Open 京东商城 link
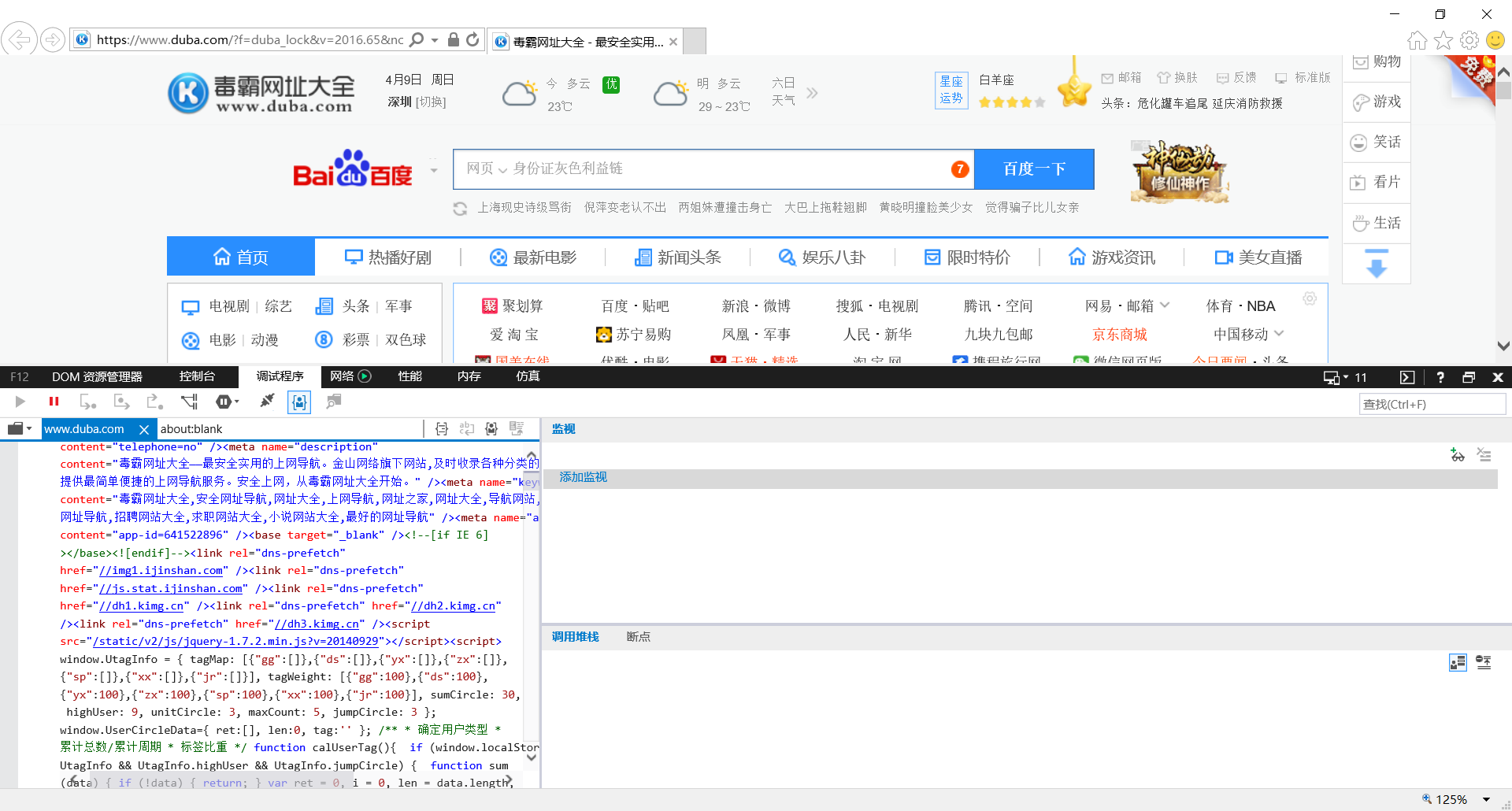1512x811 pixels. [1119, 335]
